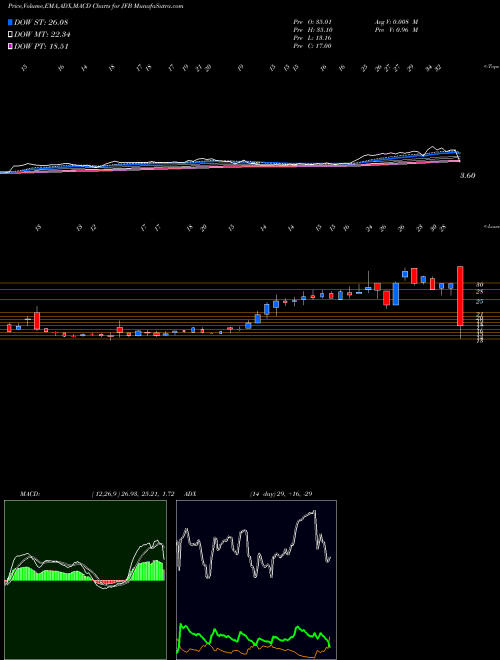The height and width of the screenshot is (660, 500).
Task: Select the 'DOW MT: 22.34' legend text
Action: [x=42, y=35]
